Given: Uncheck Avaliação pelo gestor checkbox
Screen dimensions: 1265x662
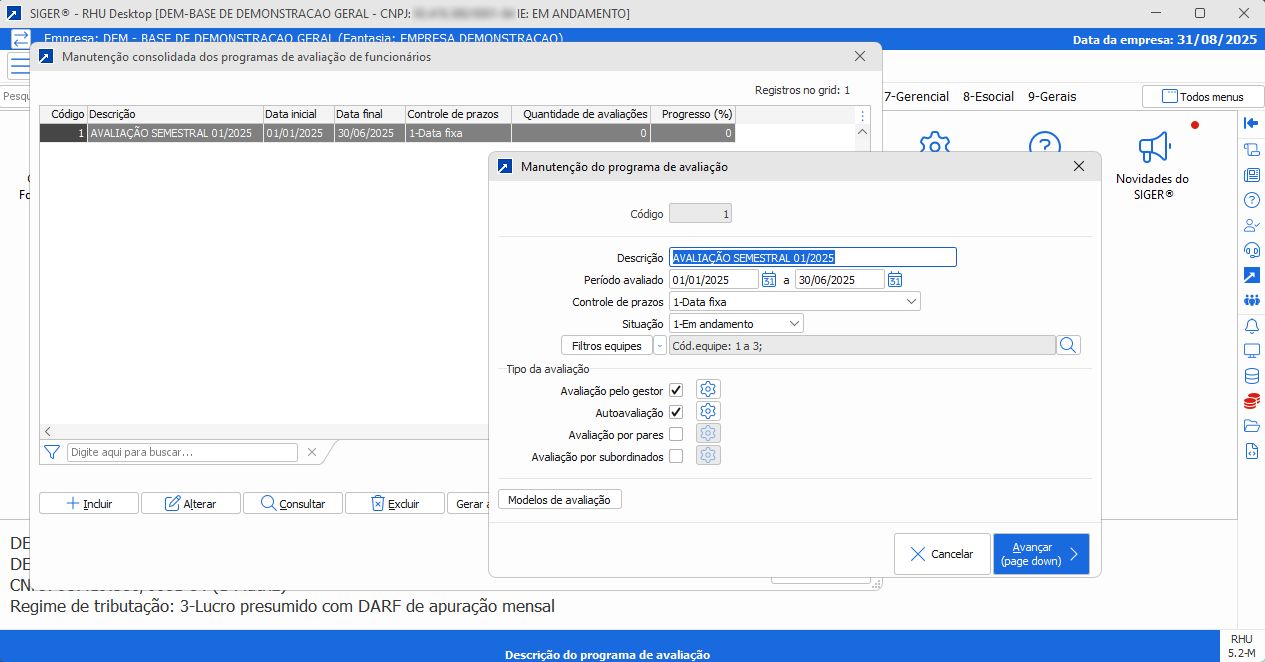Looking at the screenshot, I should [676, 390].
